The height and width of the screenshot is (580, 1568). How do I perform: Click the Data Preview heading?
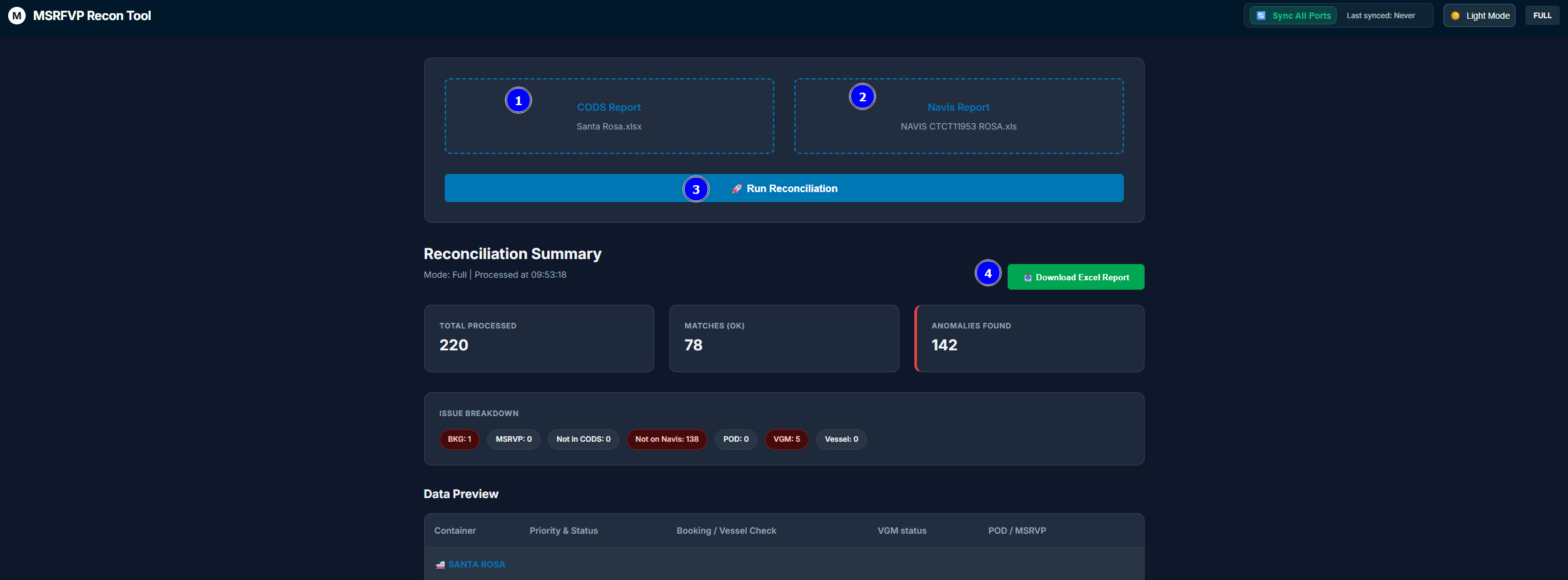(461, 494)
